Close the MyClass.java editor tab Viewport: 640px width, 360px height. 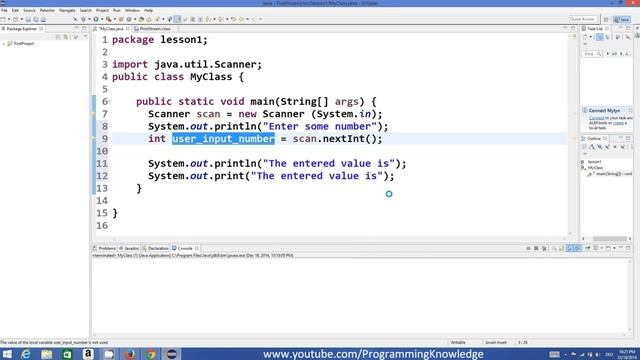point(128,29)
